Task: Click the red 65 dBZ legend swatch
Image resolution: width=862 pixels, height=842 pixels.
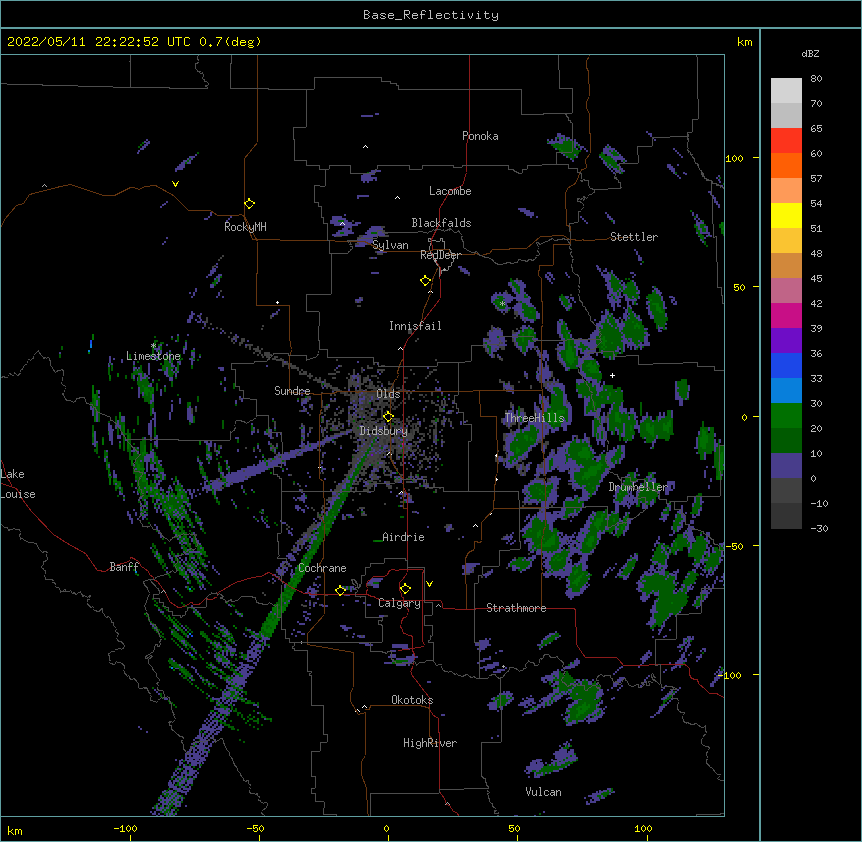Action: [x=786, y=141]
